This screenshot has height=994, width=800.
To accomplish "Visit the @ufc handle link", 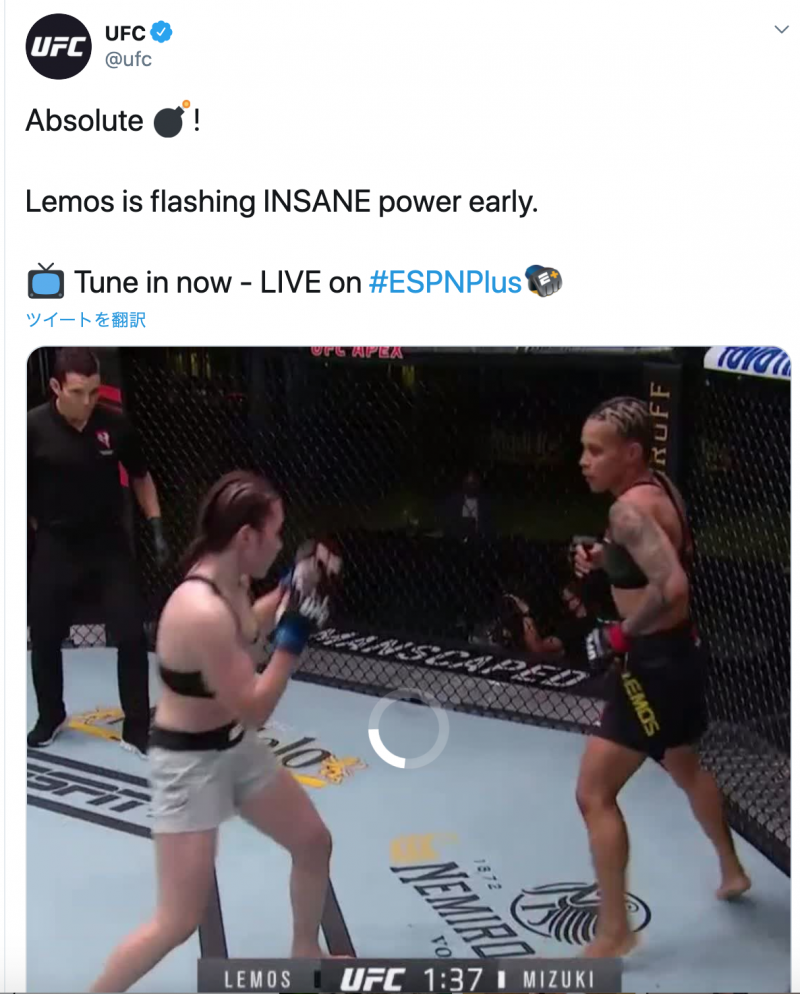I will [x=128, y=59].
